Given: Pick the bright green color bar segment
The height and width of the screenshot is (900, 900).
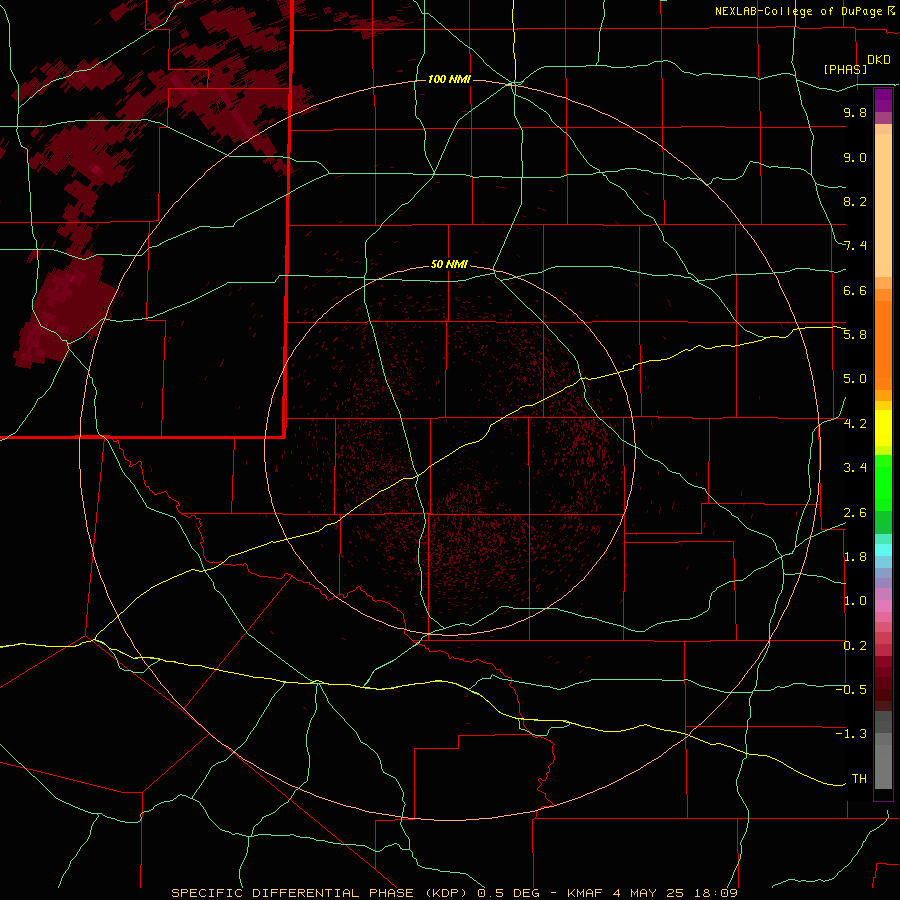Looking at the screenshot, I should (883, 482).
